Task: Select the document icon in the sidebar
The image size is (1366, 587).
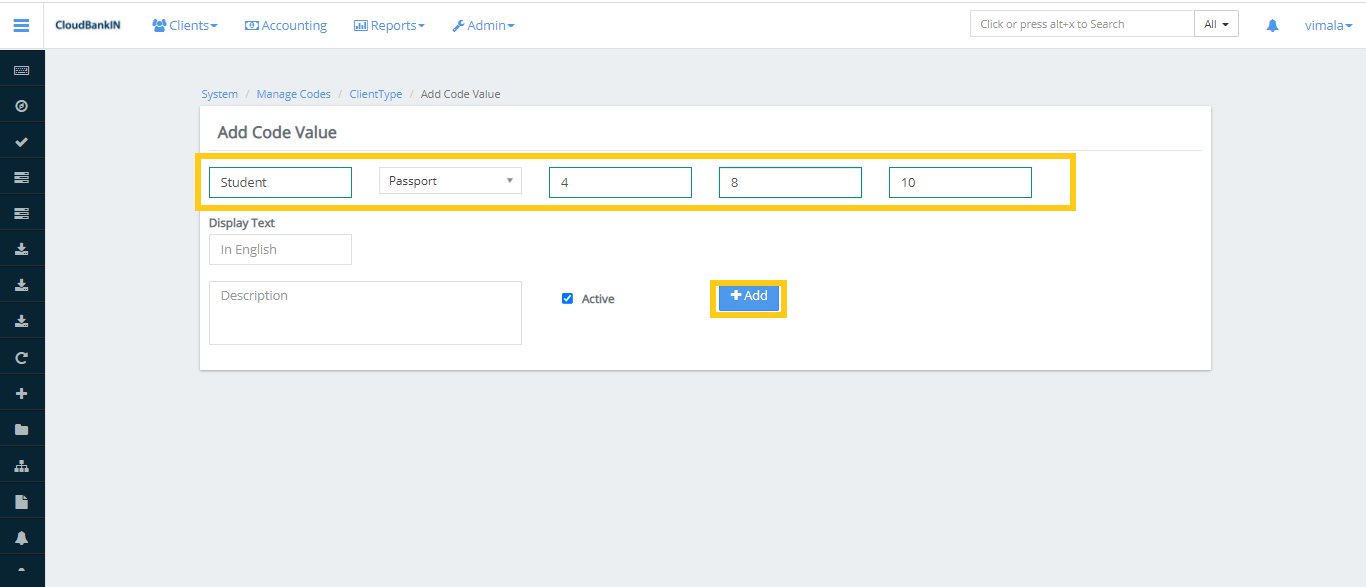Action: (22, 500)
